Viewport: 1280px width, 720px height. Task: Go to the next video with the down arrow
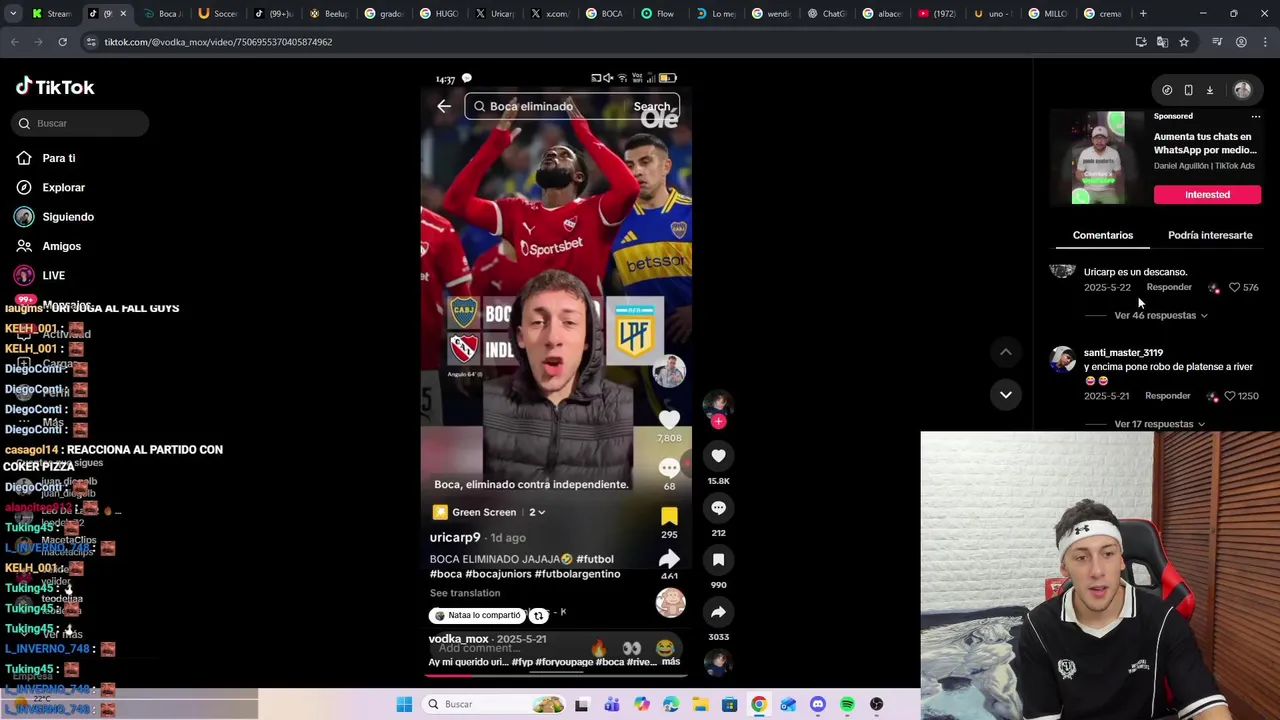tap(1006, 395)
